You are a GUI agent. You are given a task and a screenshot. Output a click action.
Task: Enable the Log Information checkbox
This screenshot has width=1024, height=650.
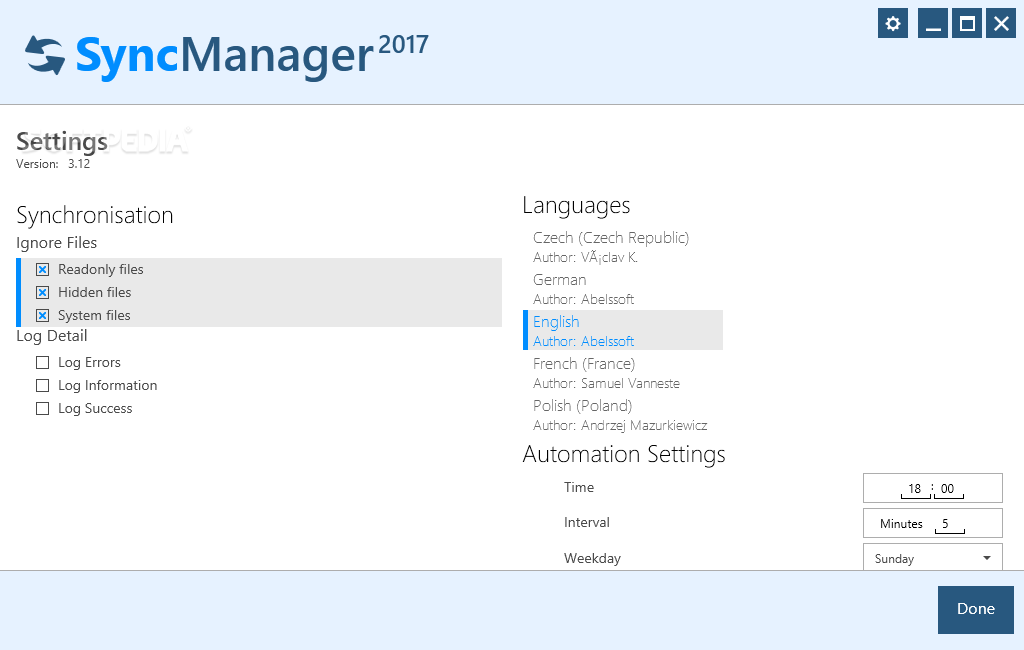coord(42,385)
